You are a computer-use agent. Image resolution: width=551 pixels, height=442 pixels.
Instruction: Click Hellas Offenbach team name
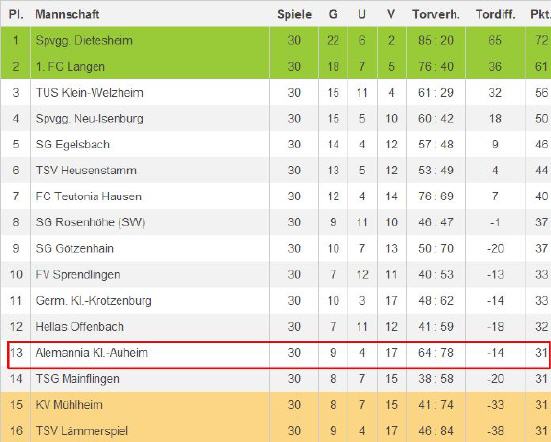pos(79,327)
